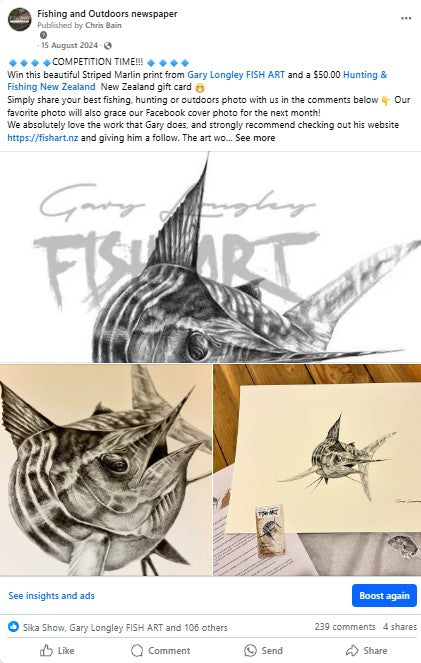The width and height of the screenshot is (421, 663).
Task: Click the Share arrow icon
Action: coord(352,650)
